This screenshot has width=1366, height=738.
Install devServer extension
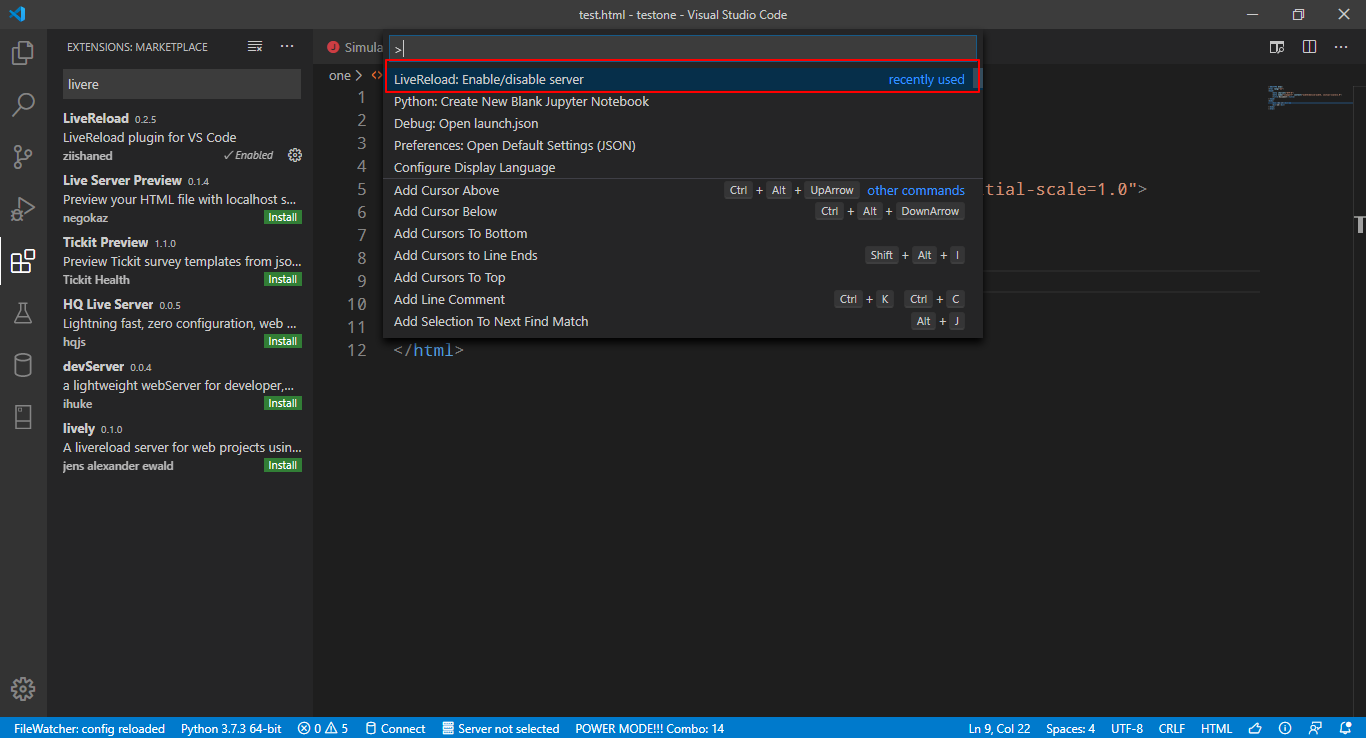pos(283,403)
